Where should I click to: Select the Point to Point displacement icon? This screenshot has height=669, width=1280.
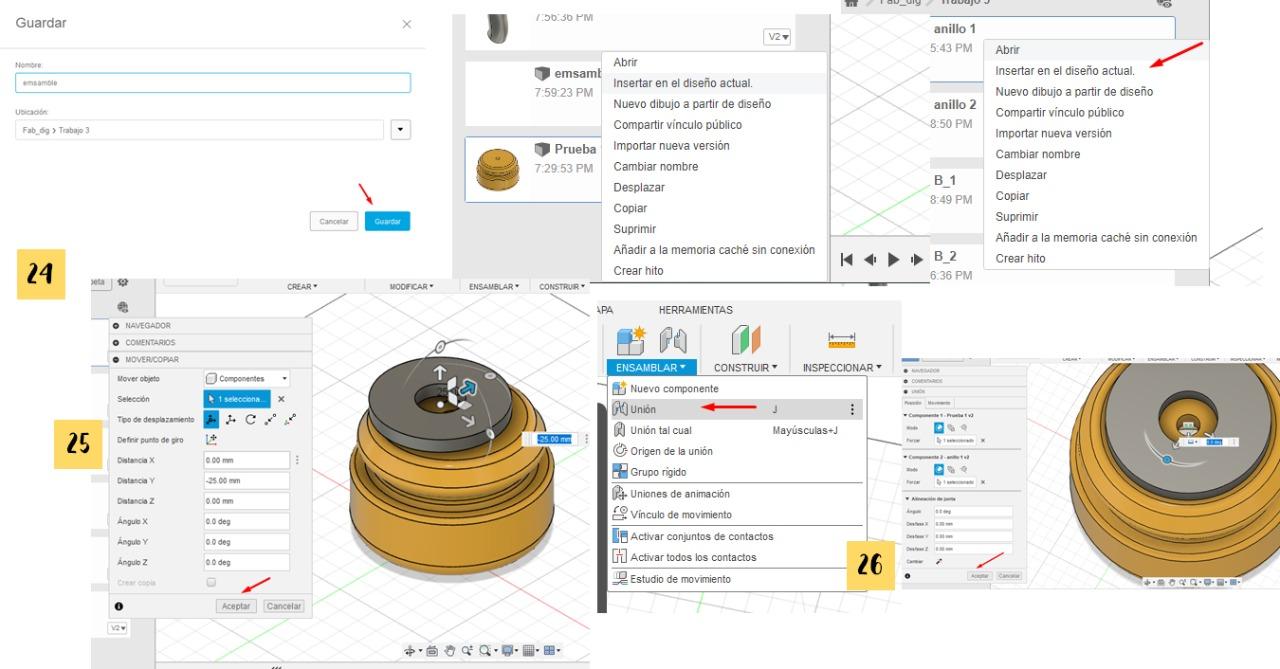tap(269, 419)
